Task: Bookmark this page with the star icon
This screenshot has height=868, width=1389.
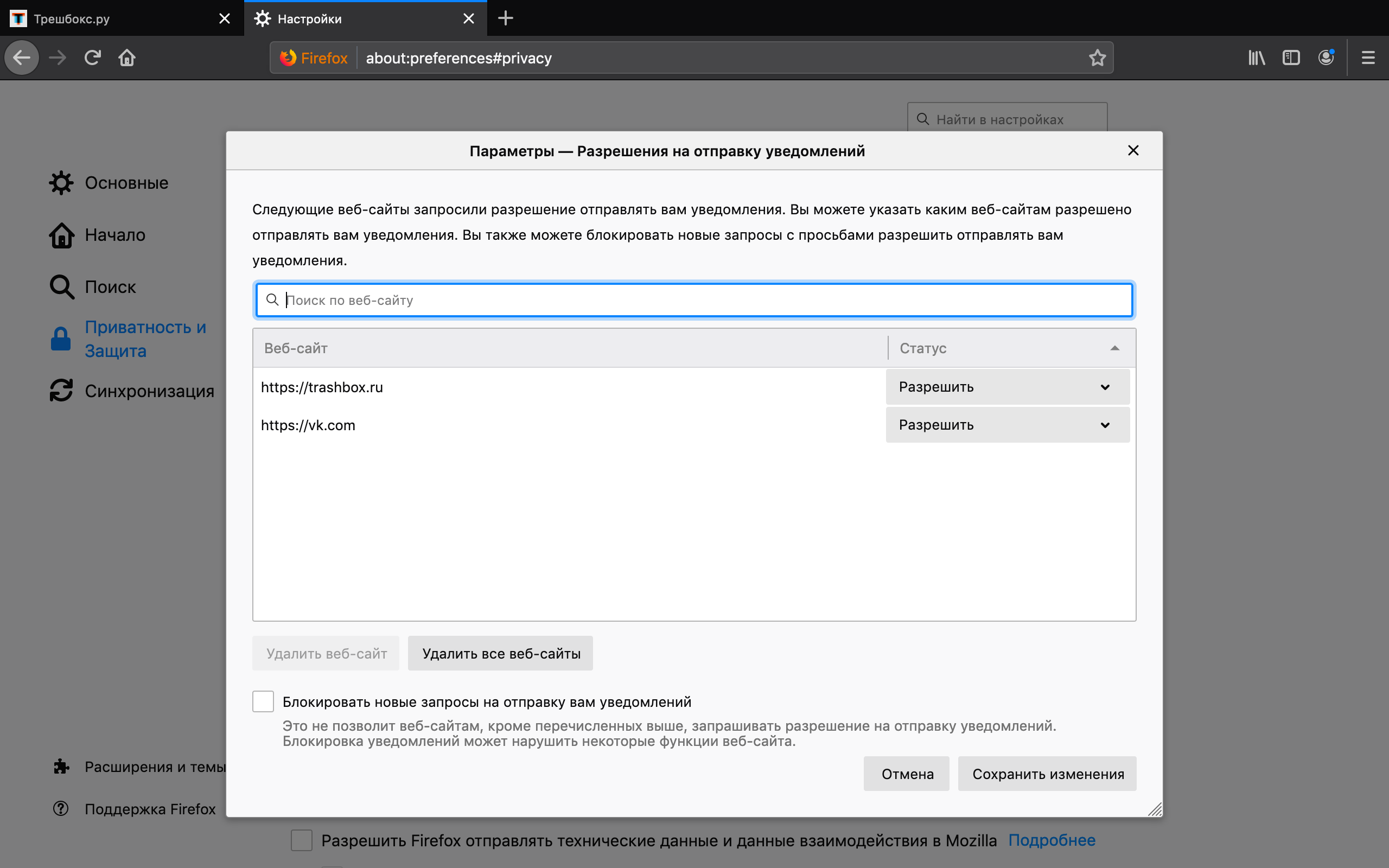Action: 1097,58
